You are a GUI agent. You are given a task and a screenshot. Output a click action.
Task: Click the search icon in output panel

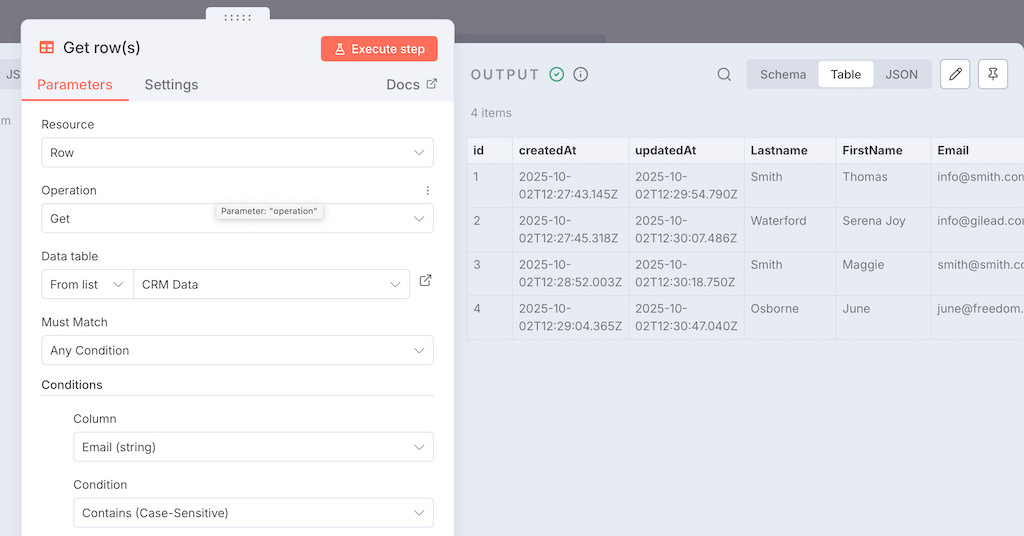click(724, 74)
